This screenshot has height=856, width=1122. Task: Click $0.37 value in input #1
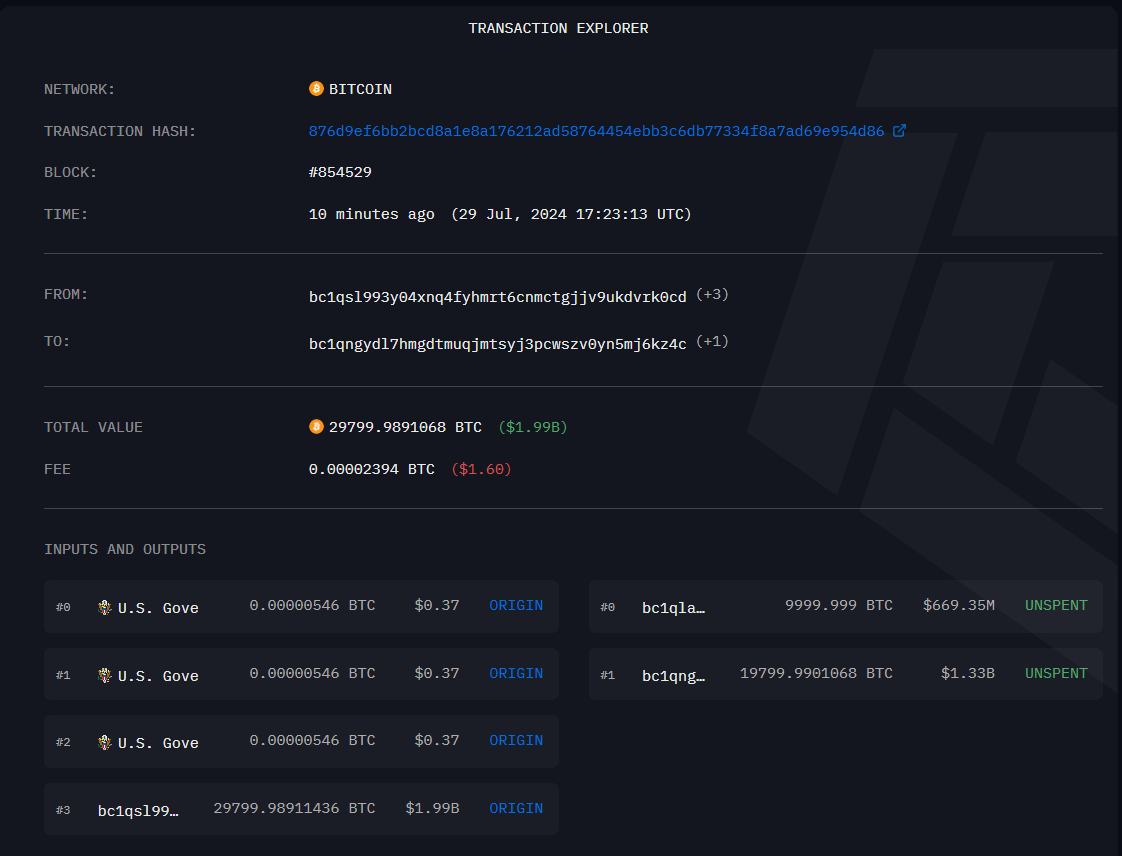(436, 673)
